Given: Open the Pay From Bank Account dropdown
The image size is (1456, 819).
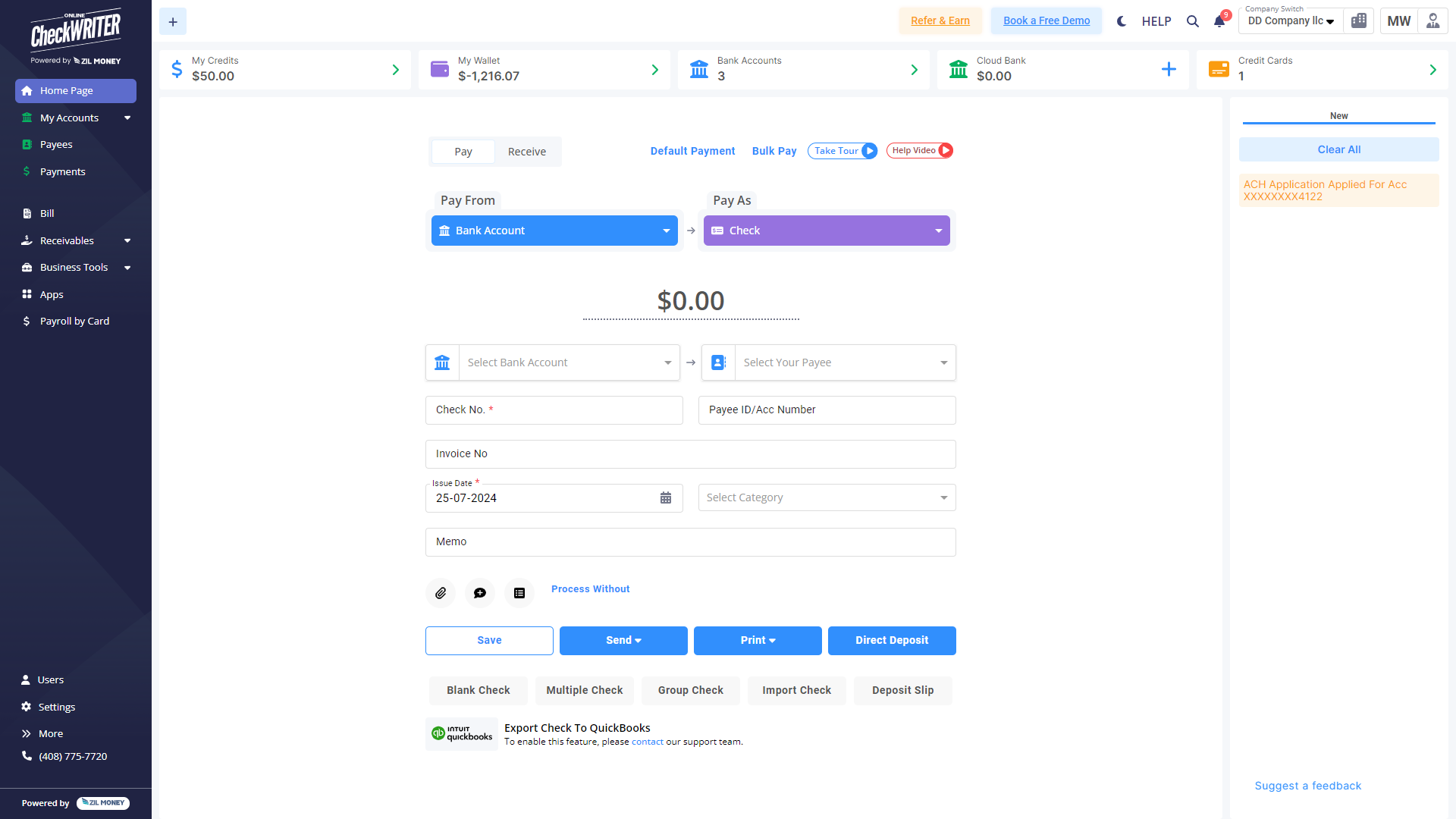Looking at the screenshot, I should pyautogui.click(x=554, y=231).
